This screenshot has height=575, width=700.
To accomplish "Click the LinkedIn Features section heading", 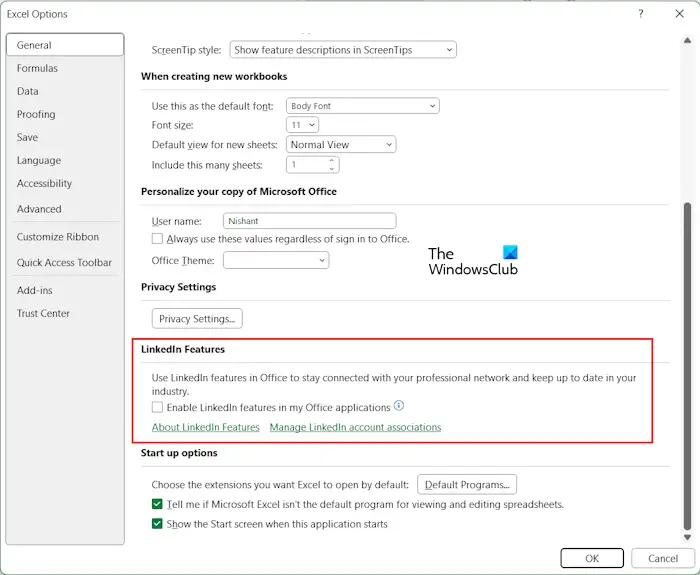I will tap(183, 349).
